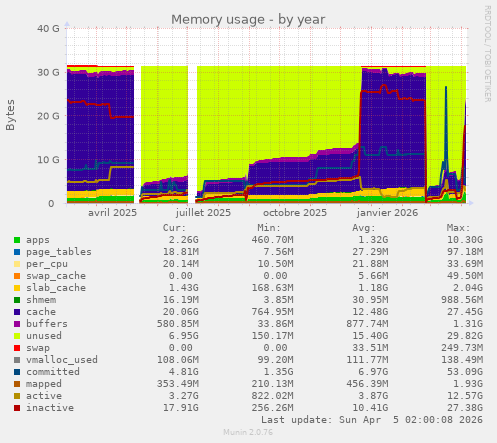Screen dimensions: 497x443
Task: Click the slab_cache yellow swatch
Action: pyautogui.click(x=17, y=288)
